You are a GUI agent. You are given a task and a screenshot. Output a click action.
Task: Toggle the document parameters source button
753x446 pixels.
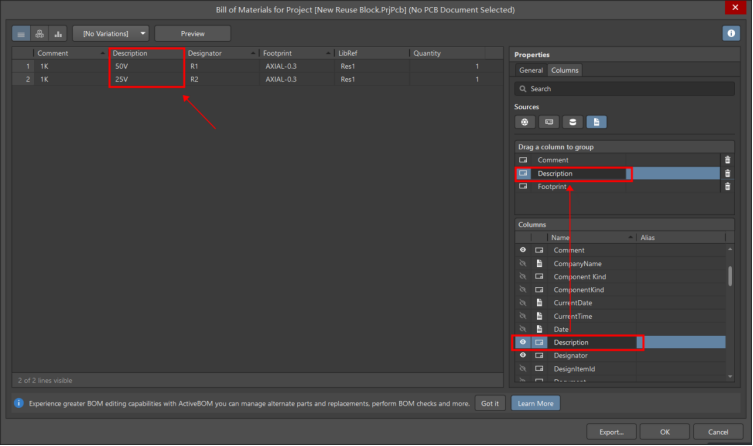pos(596,122)
